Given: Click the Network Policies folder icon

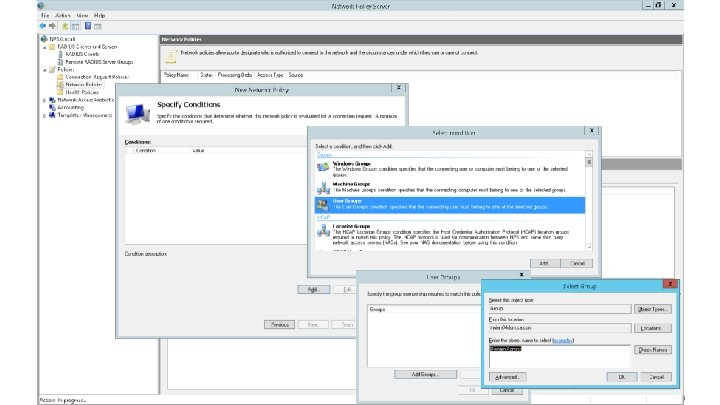Looking at the screenshot, I should click(x=60, y=84).
